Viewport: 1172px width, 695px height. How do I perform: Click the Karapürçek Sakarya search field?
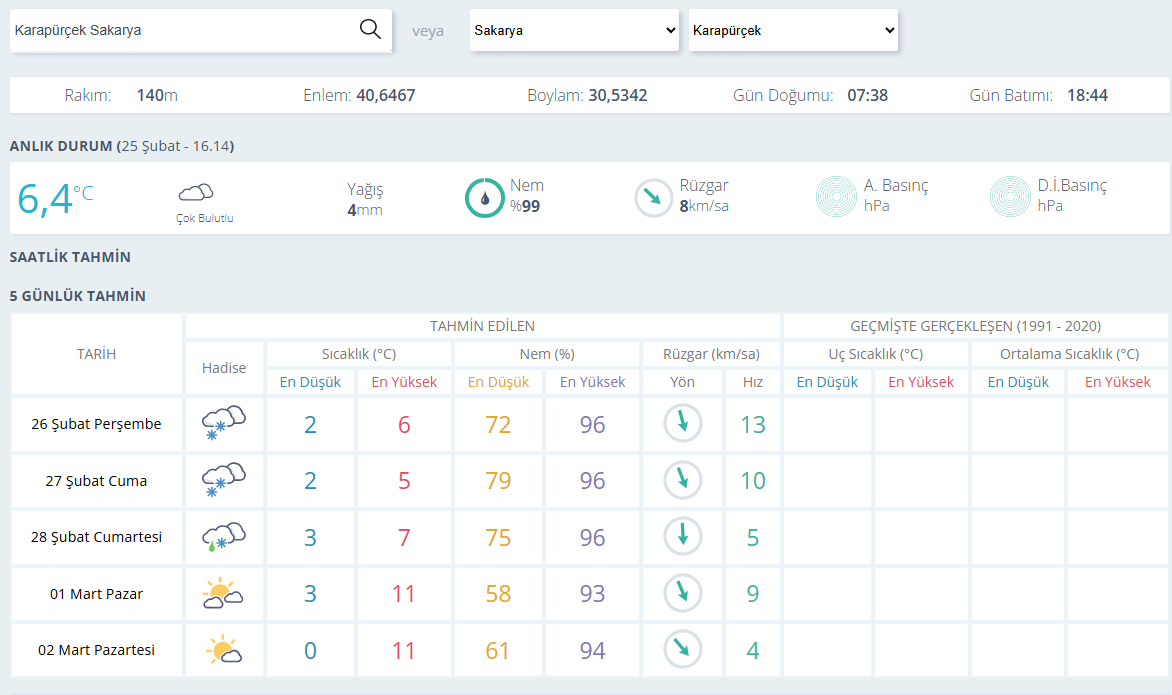(x=183, y=31)
